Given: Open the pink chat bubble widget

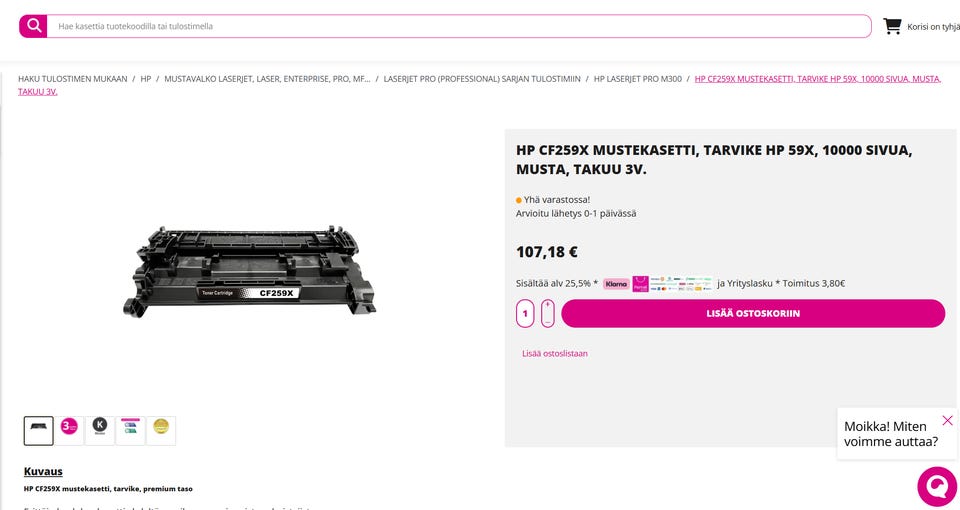Looking at the screenshot, I should pos(937,487).
